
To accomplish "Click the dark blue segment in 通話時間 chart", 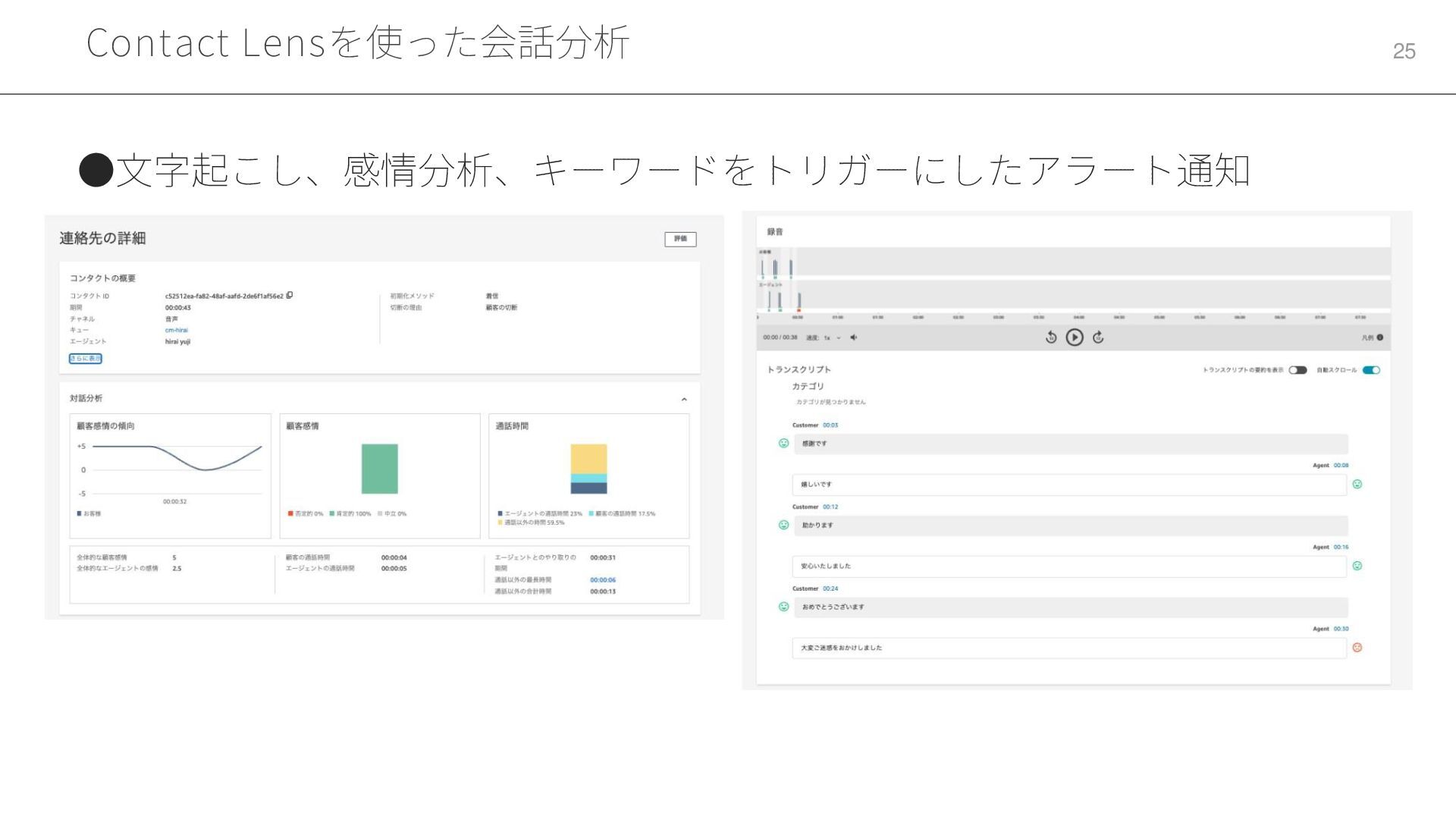I will pyautogui.click(x=588, y=488).
